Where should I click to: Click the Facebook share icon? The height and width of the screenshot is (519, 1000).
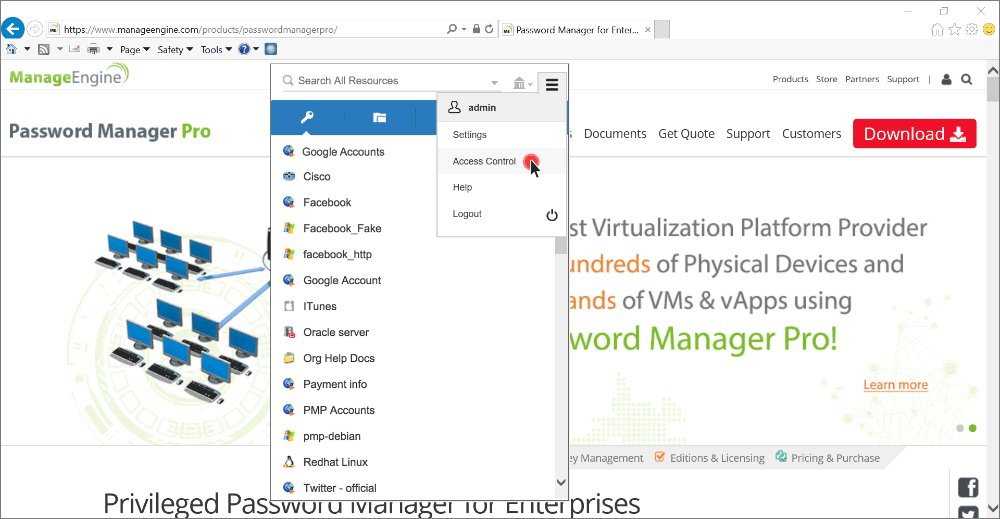click(x=968, y=487)
